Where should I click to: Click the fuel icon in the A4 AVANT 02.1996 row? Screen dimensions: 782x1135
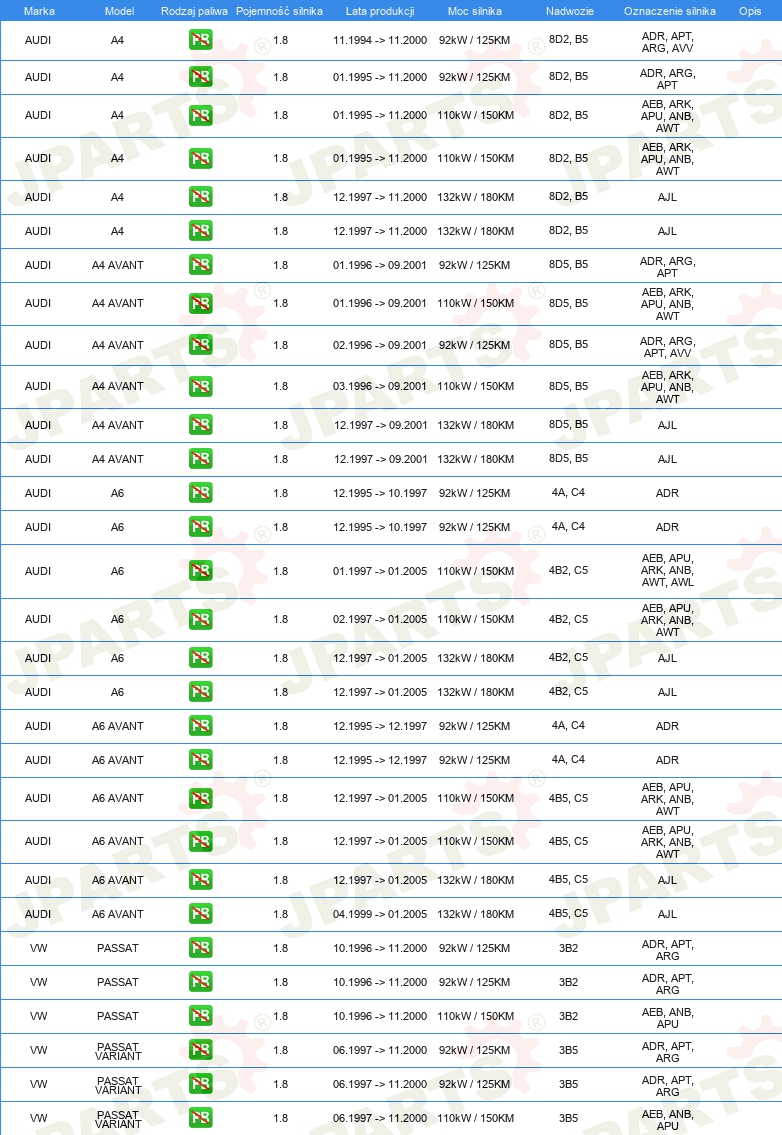(201, 345)
